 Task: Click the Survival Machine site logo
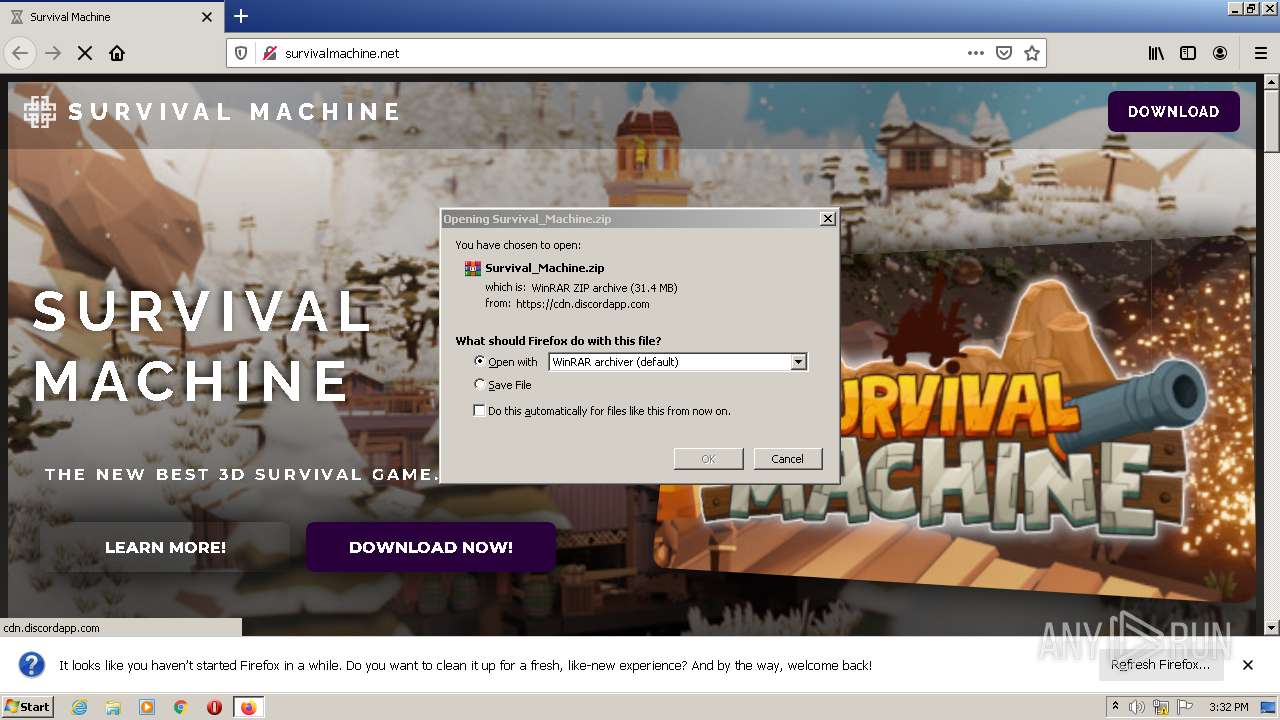[x=40, y=112]
